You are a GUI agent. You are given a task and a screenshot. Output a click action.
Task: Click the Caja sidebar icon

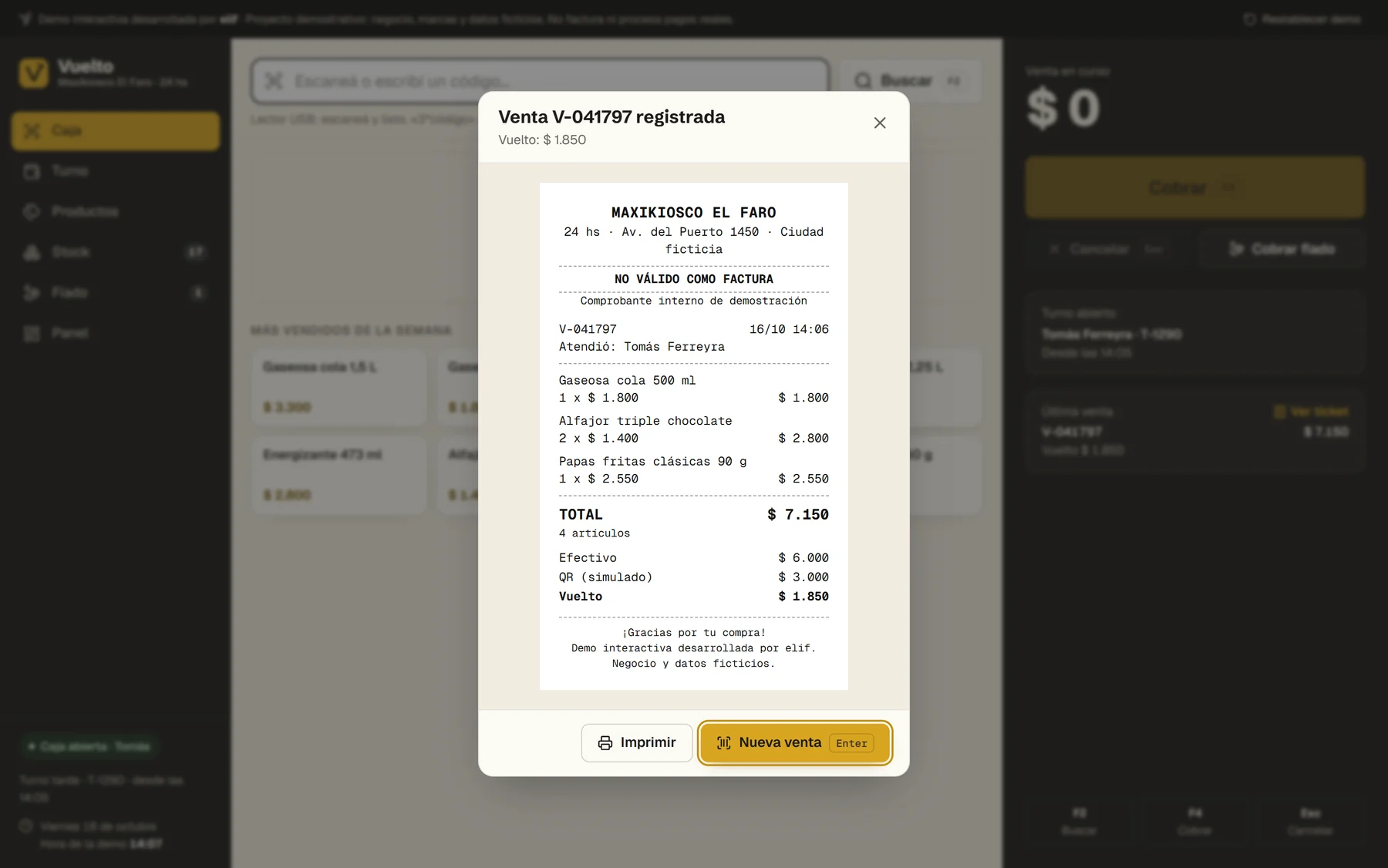32,130
